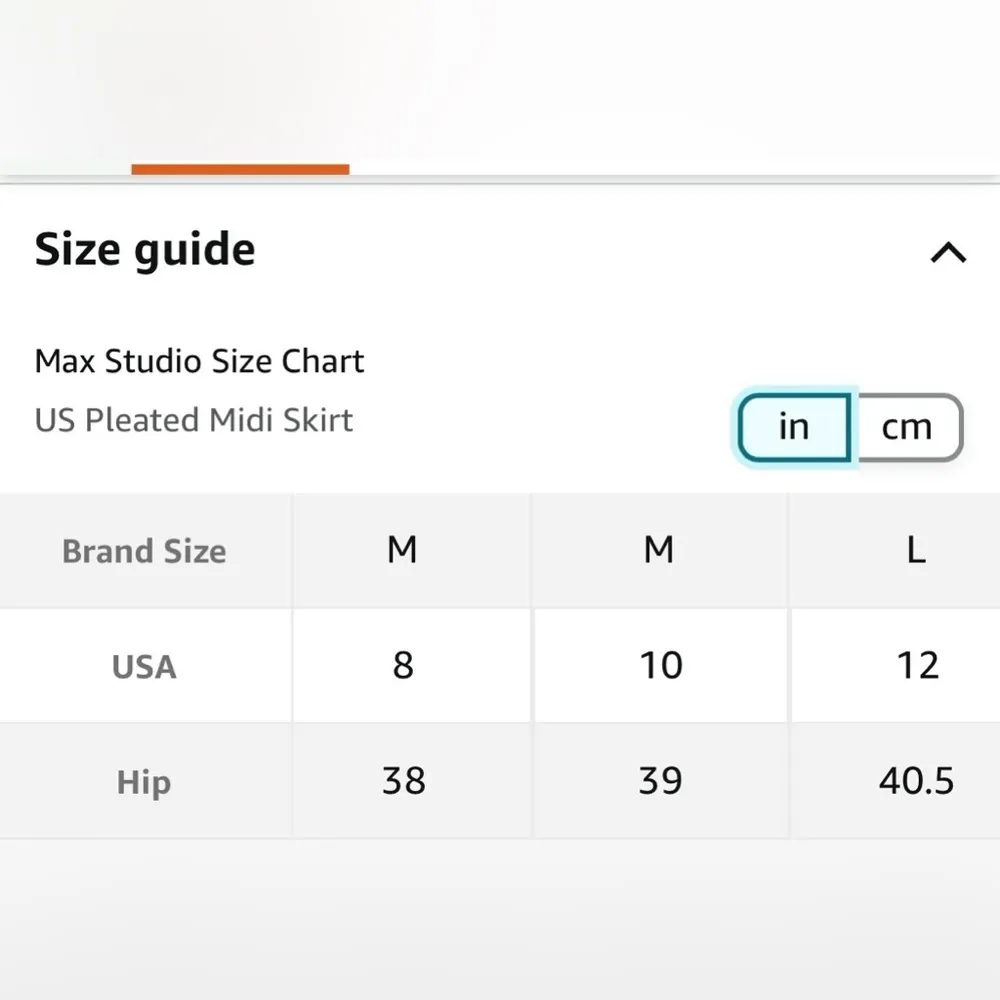This screenshot has height=1000, width=1000.
Task: Click the Hip row header
Action: point(144,782)
